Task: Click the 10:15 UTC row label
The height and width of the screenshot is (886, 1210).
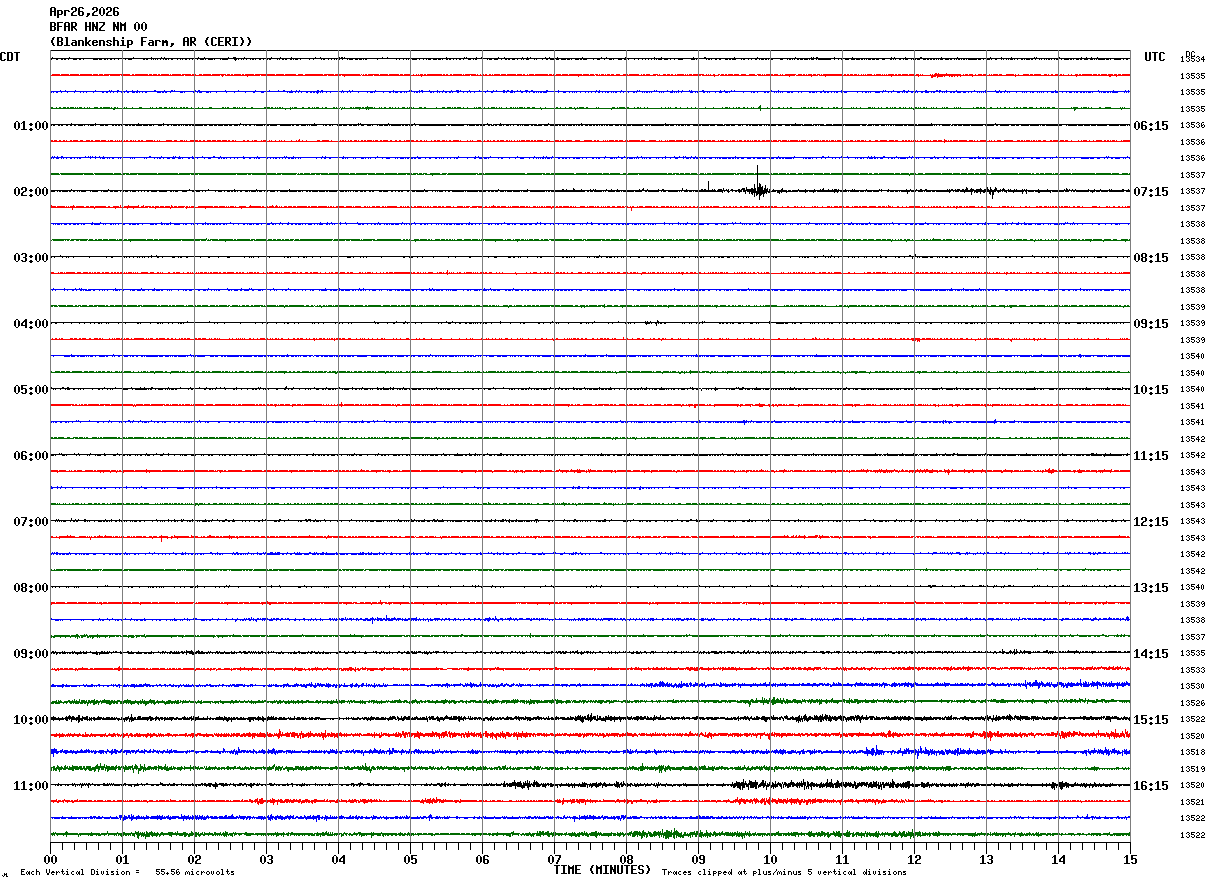Action: point(1151,390)
